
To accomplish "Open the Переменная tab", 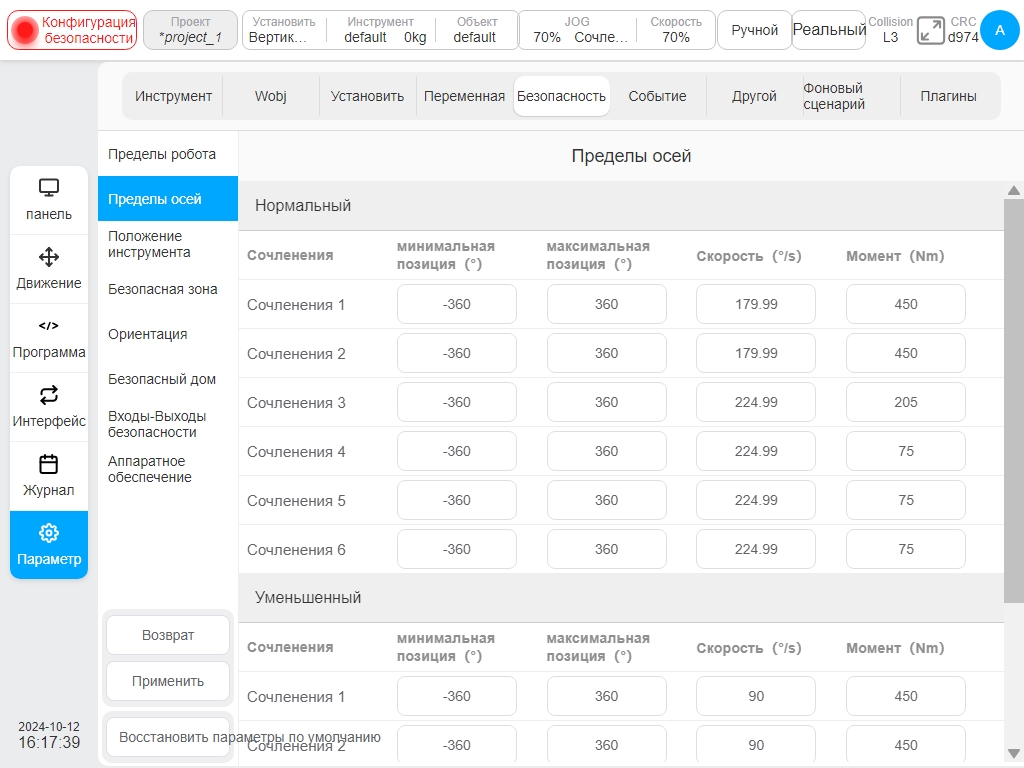I will pyautogui.click(x=464, y=96).
